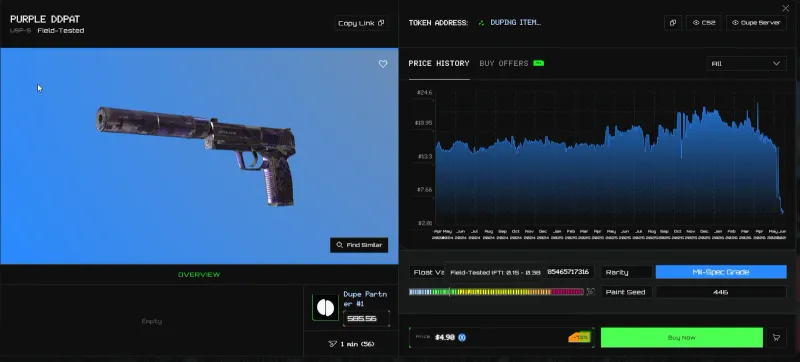Click the green icon before DUPING ITEM
This screenshot has width=800, height=362.
click(x=481, y=23)
